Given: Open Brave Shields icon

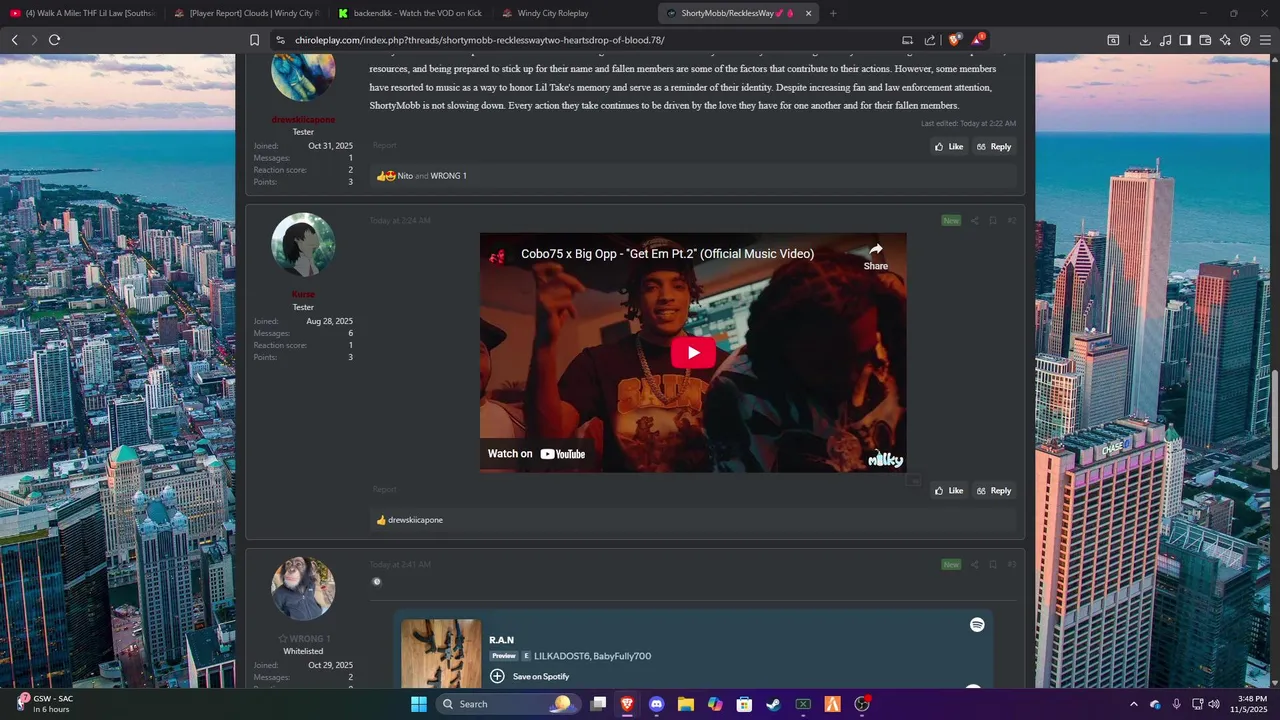Looking at the screenshot, I should click(x=954, y=40).
